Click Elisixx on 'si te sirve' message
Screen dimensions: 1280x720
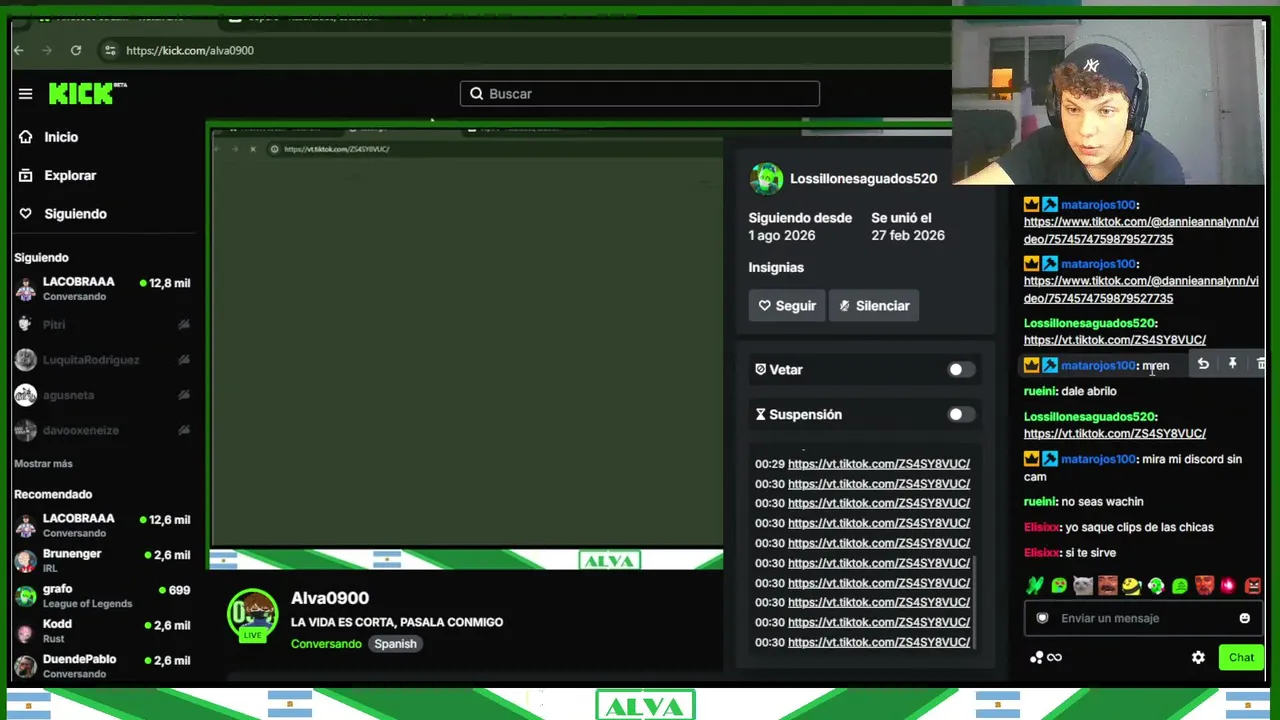click(1040, 553)
